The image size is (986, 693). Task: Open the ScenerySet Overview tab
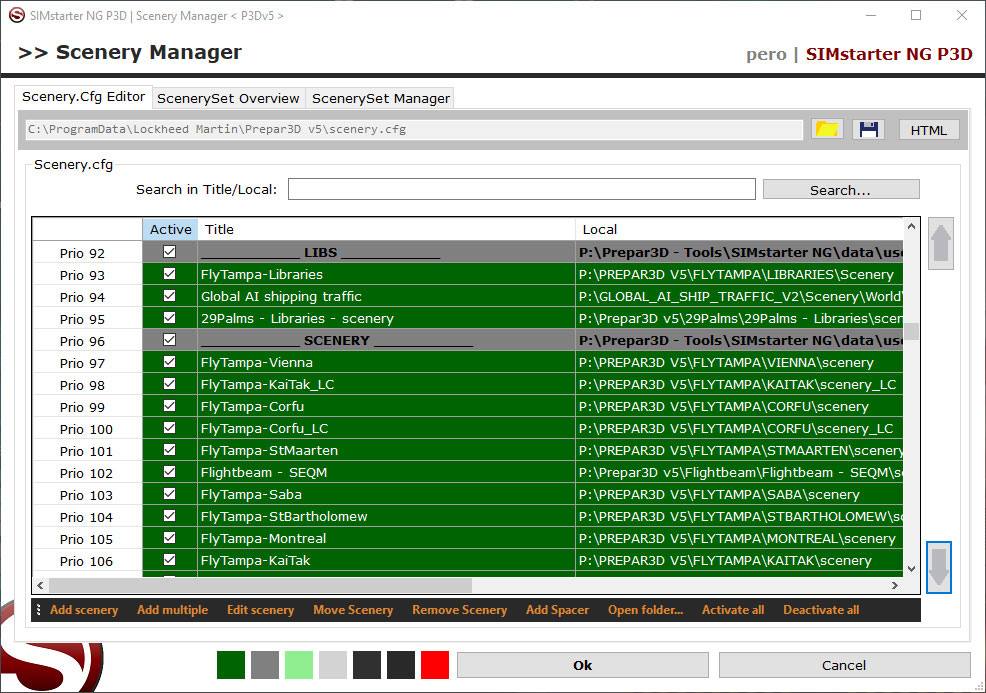(228, 99)
